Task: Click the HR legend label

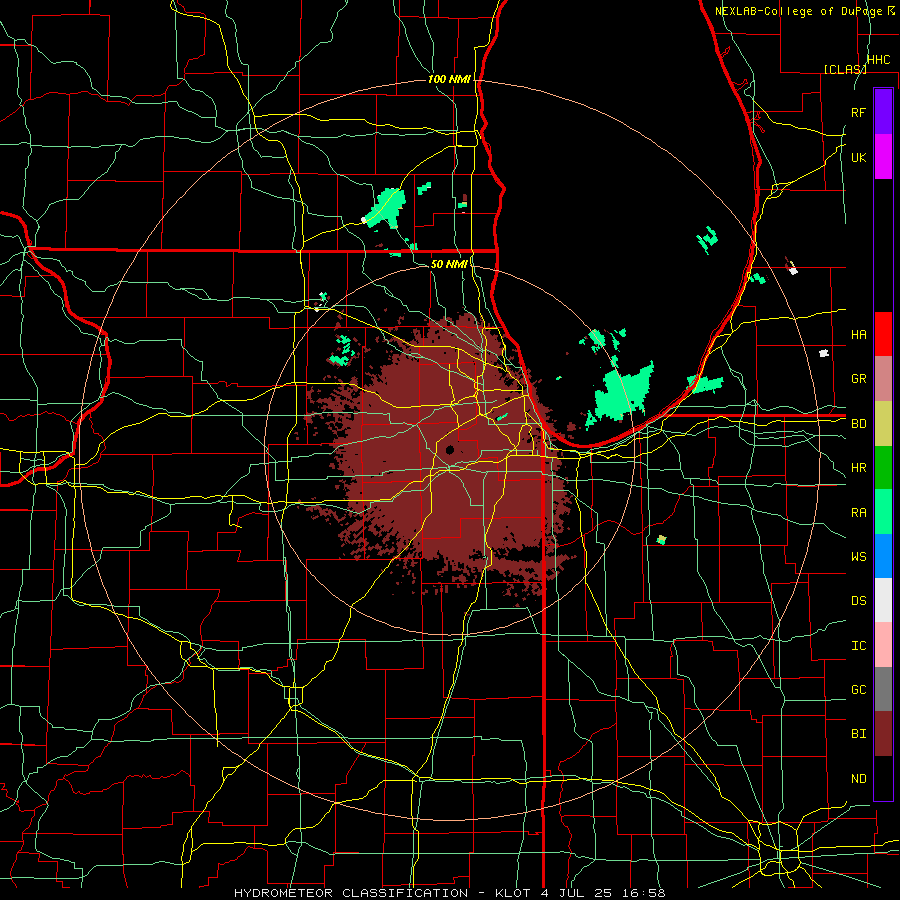Action: (858, 468)
